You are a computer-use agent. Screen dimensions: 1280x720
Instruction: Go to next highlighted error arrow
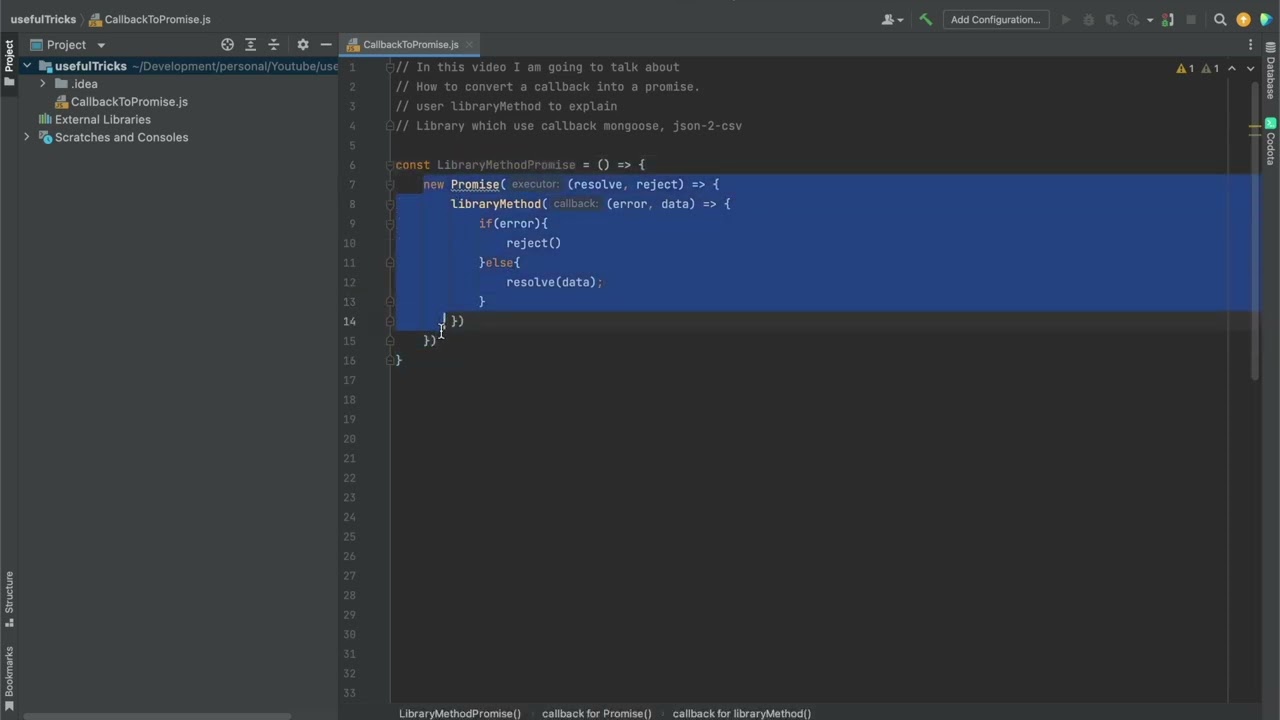tap(1250, 68)
